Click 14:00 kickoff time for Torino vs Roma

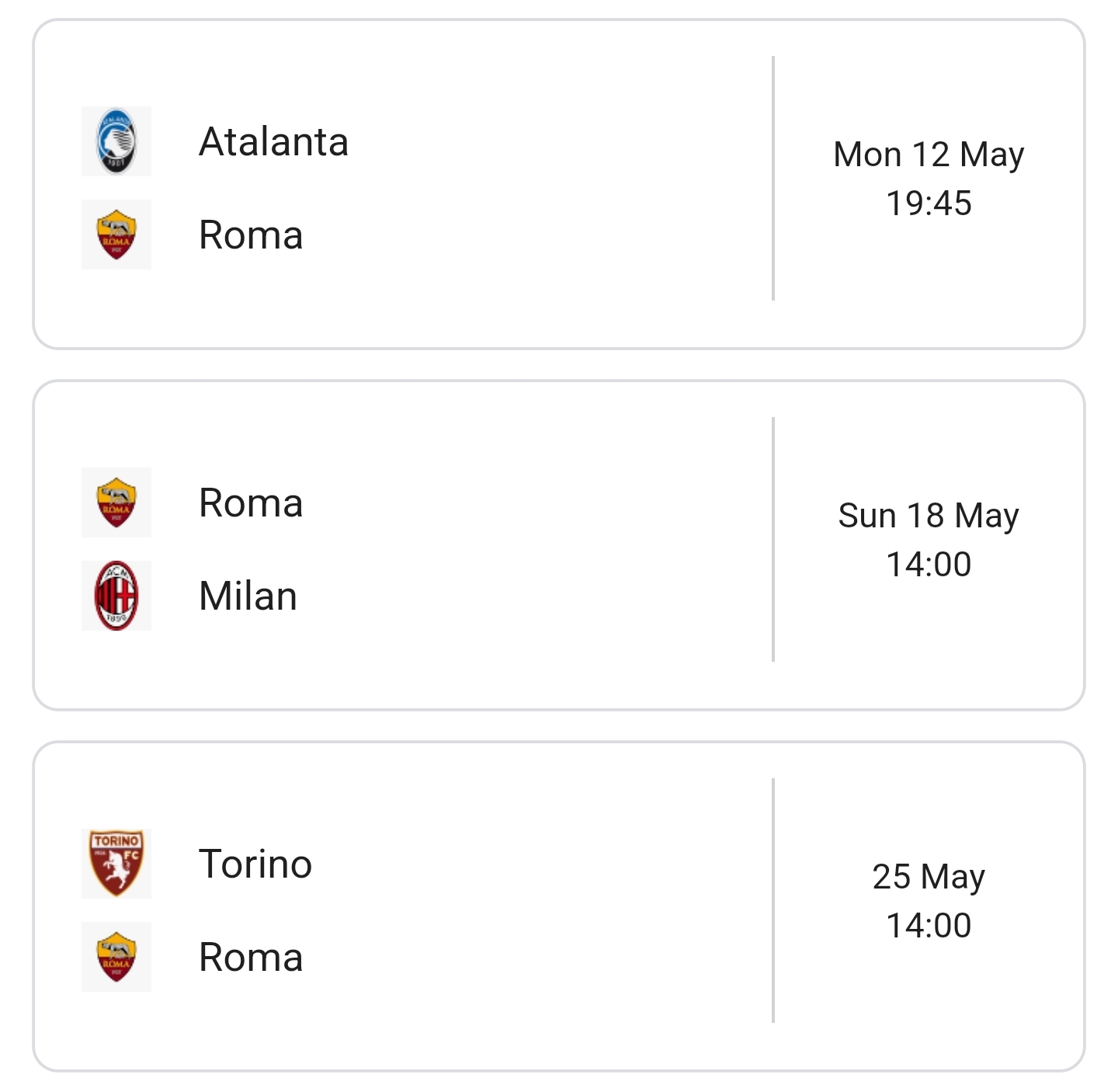tap(929, 926)
